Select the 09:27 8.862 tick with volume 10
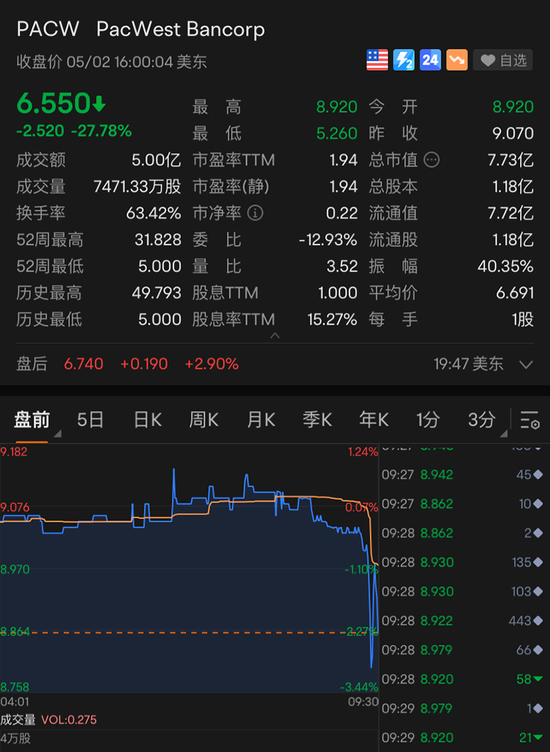 pos(462,504)
